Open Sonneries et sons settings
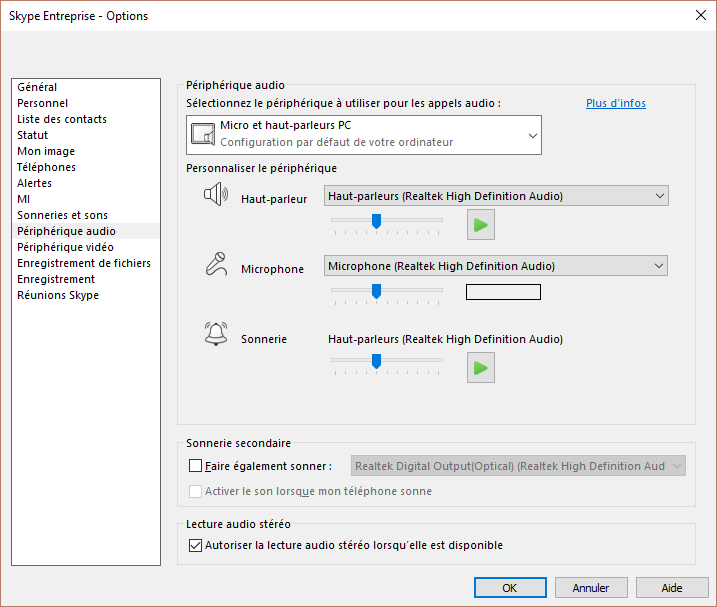The height and width of the screenshot is (607, 717). point(86,215)
